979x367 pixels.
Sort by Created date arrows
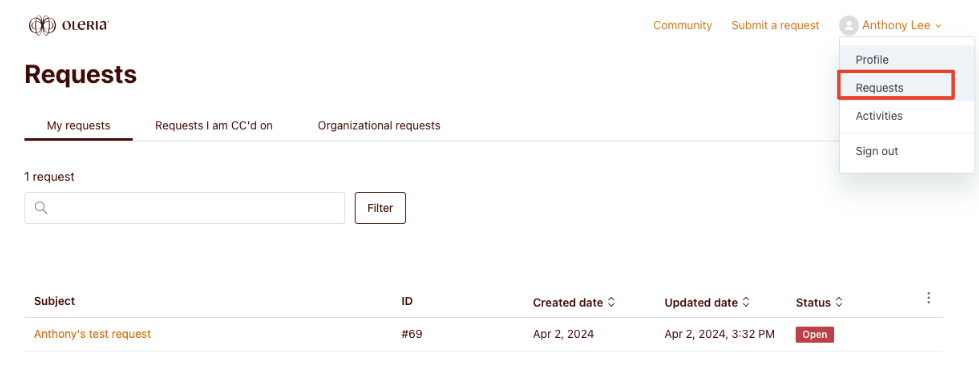coord(611,303)
